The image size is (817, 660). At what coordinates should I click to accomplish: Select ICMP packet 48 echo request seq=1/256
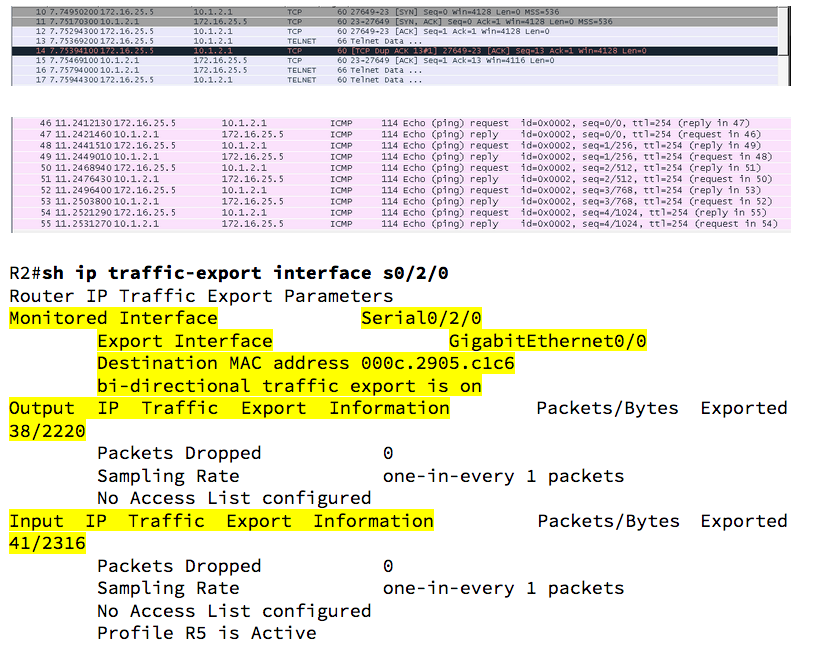402,146
